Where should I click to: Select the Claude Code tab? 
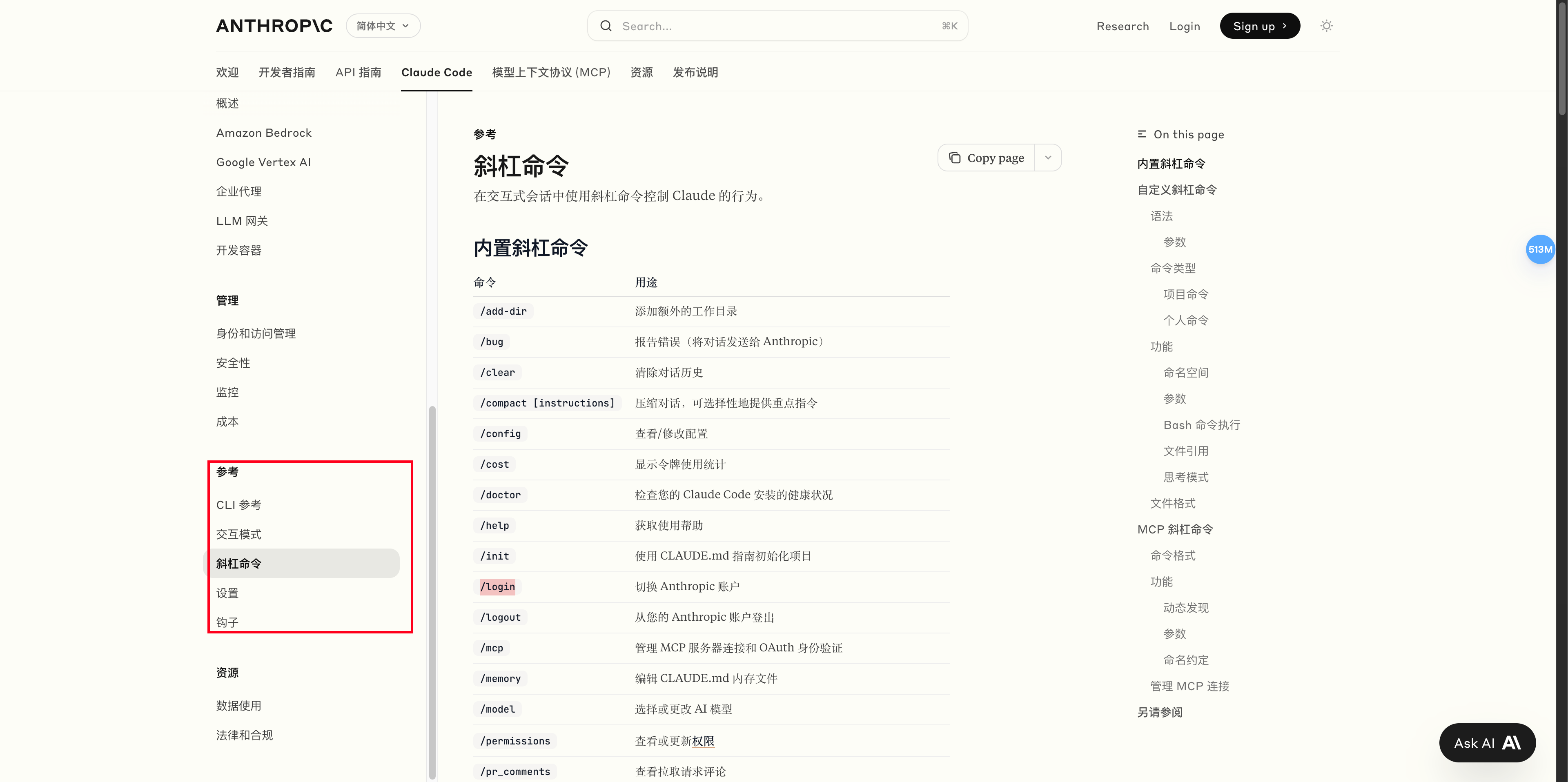437,72
